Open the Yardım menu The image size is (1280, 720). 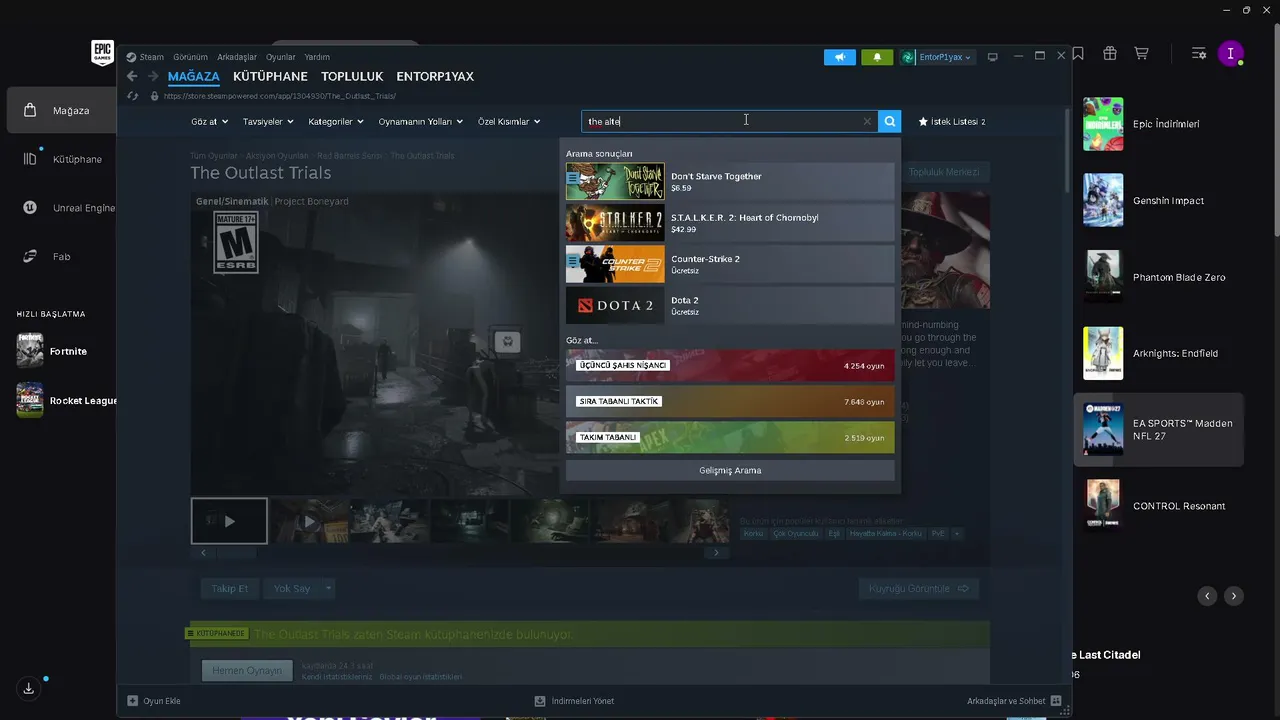[x=317, y=57]
